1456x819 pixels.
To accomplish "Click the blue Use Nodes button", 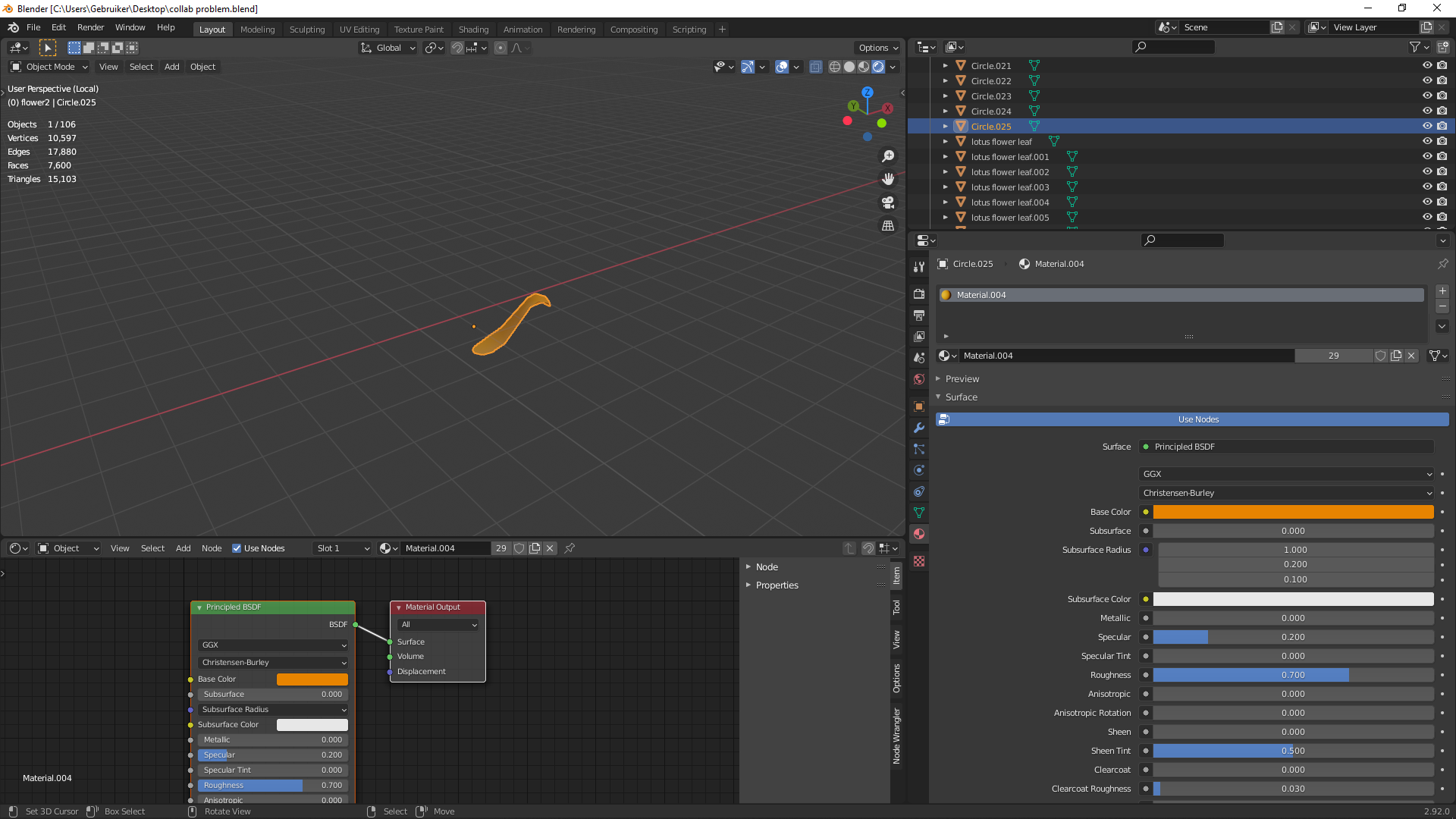I will pyautogui.click(x=1197, y=419).
